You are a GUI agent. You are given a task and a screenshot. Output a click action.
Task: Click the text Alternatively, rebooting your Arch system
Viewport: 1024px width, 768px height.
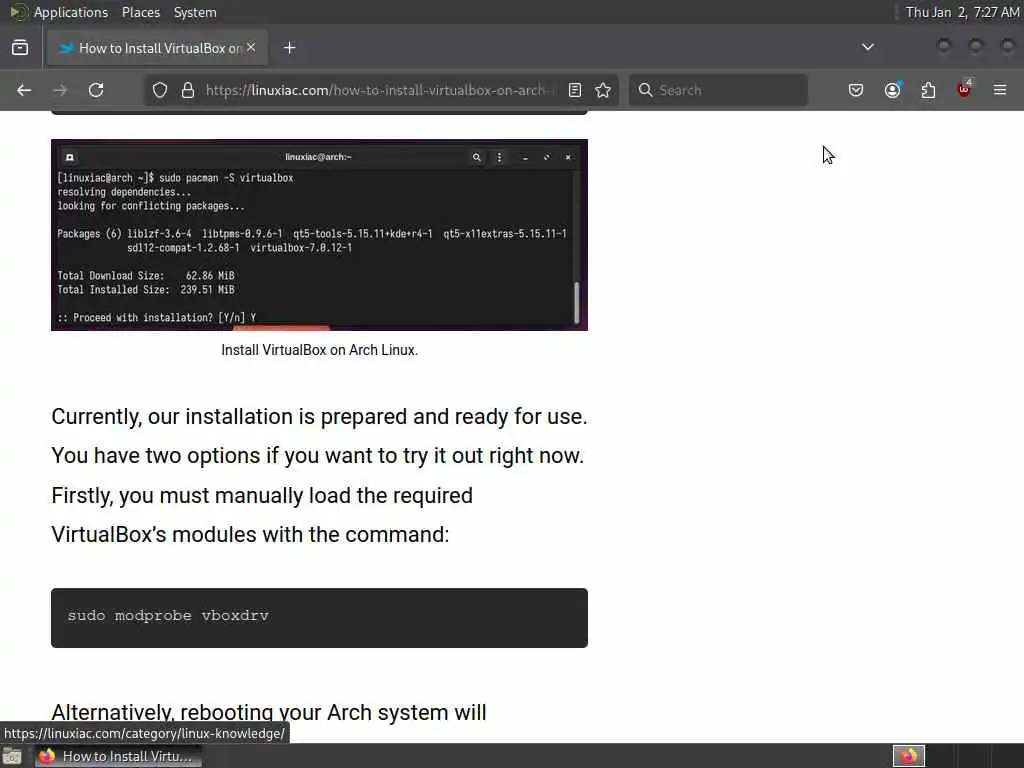(269, 712)
